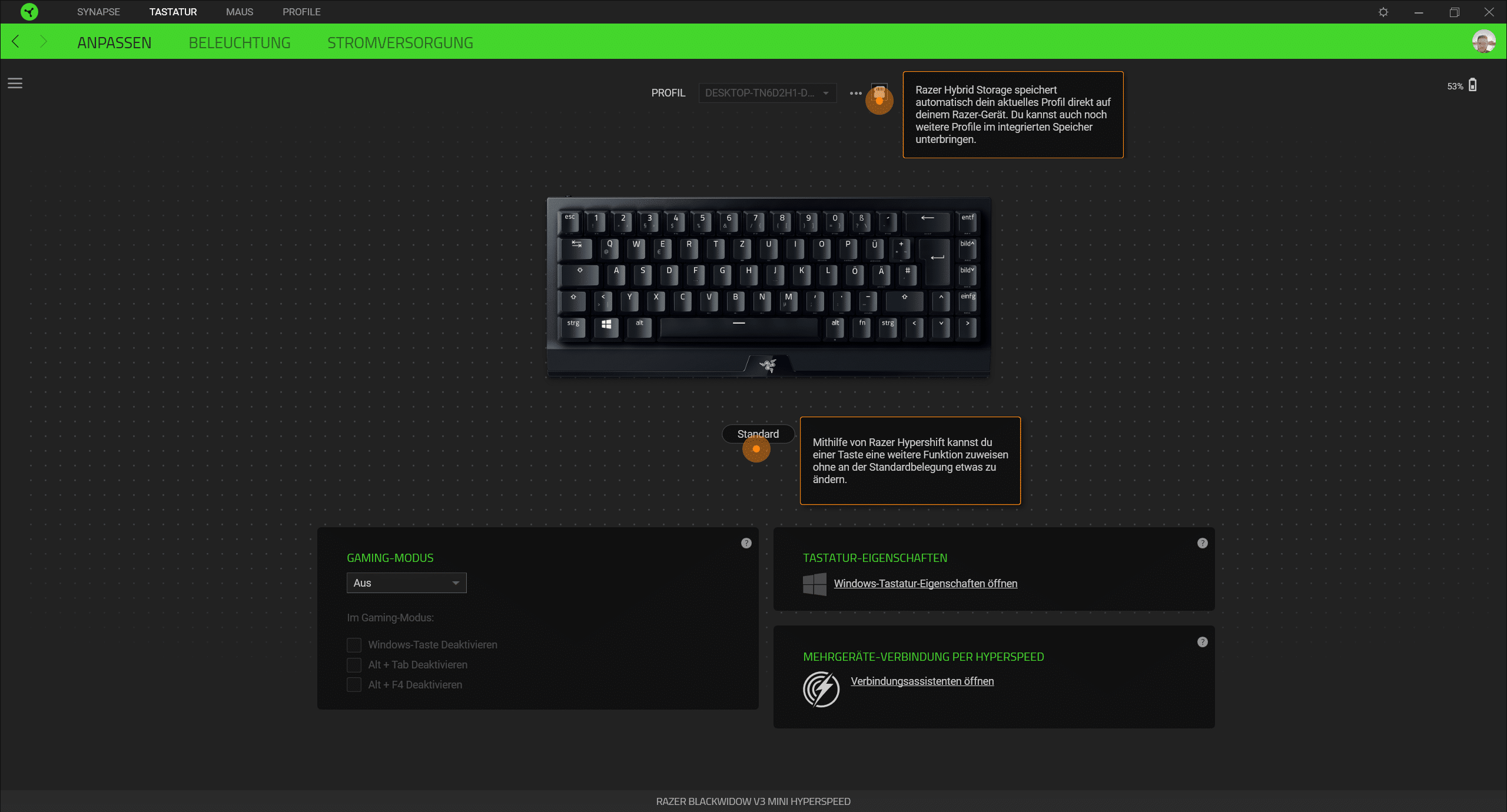Click the onboard storage profile icon
Image resolution: width=1507 pixels, height=812 pixels.
[x=879, y=92]
